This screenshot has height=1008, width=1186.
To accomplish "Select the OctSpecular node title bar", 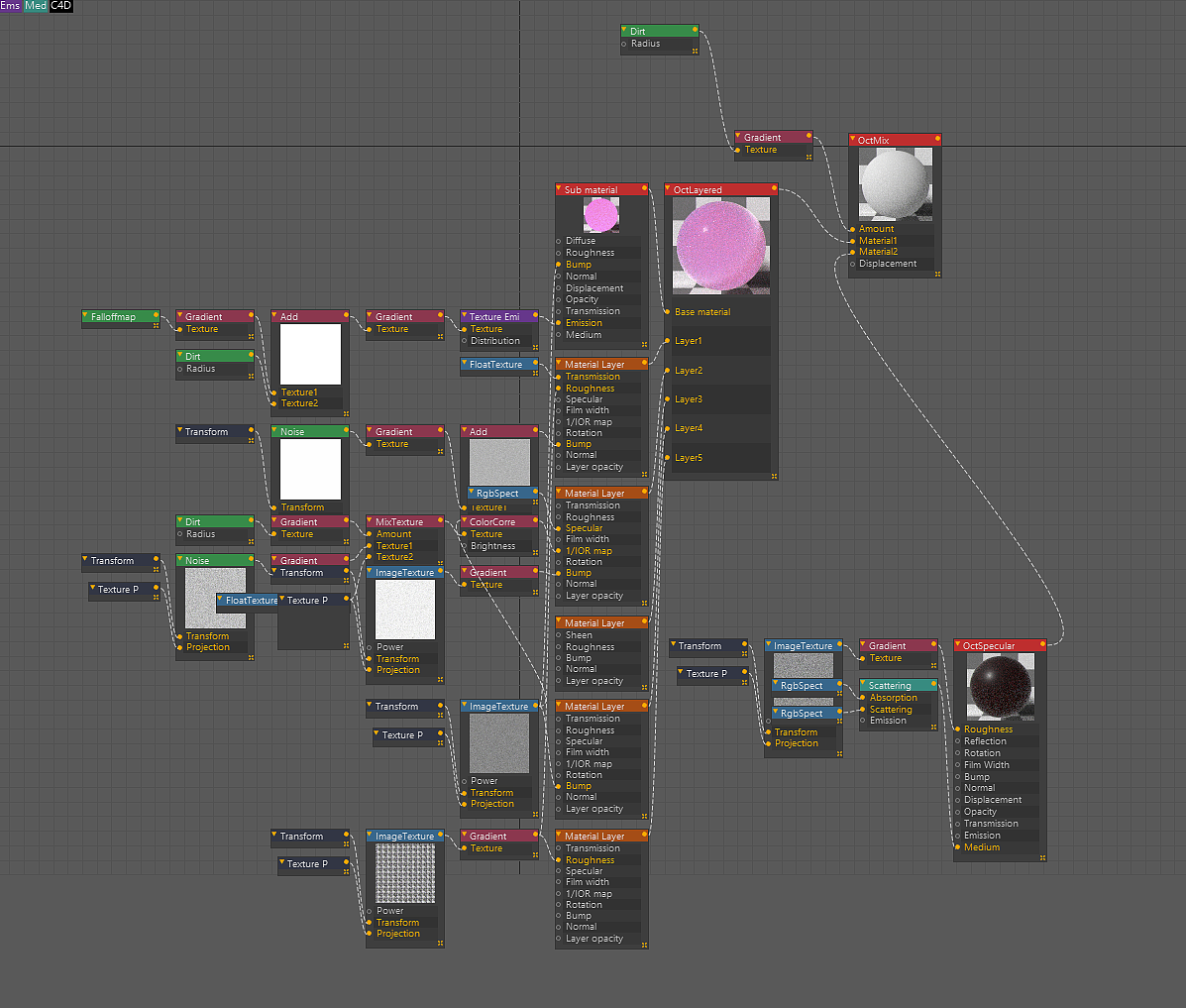I will coord(1000,645).
